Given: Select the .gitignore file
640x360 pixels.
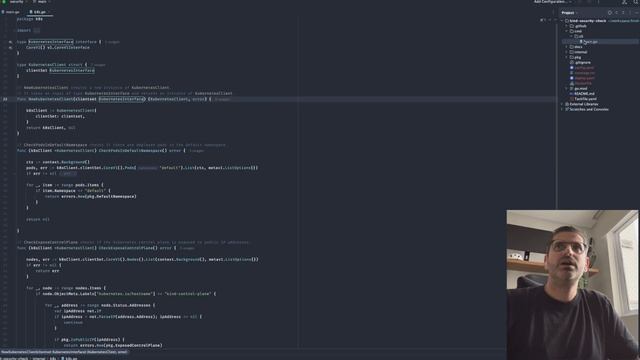Looking at the screenshot, I should (x=580, y=62).
